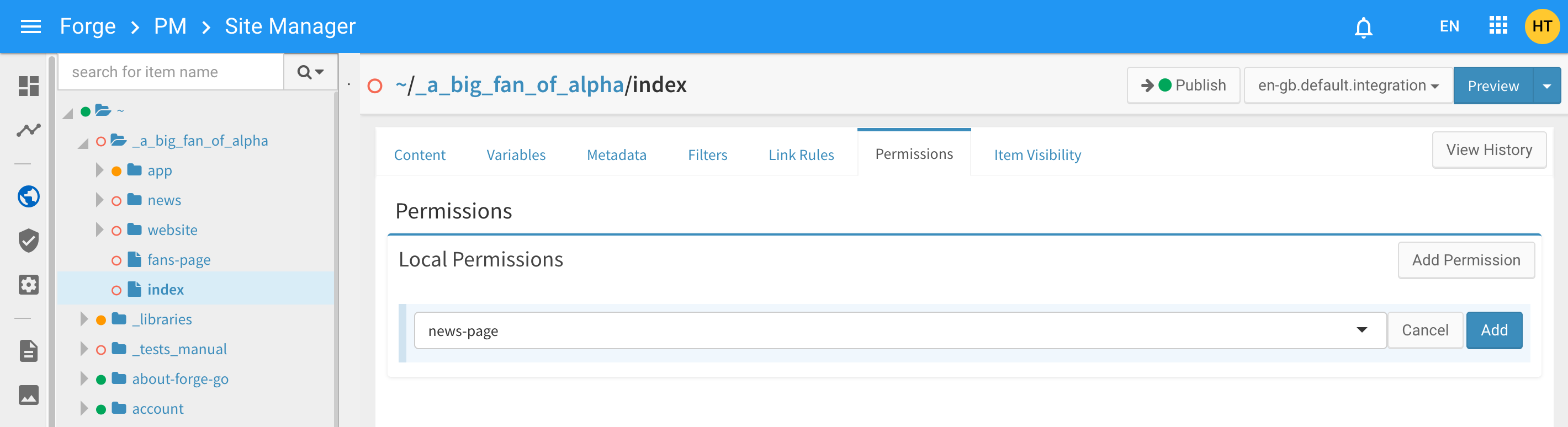Expand the news folder
The width and height of the screenshot is (1568, 427).
(100, 200)
